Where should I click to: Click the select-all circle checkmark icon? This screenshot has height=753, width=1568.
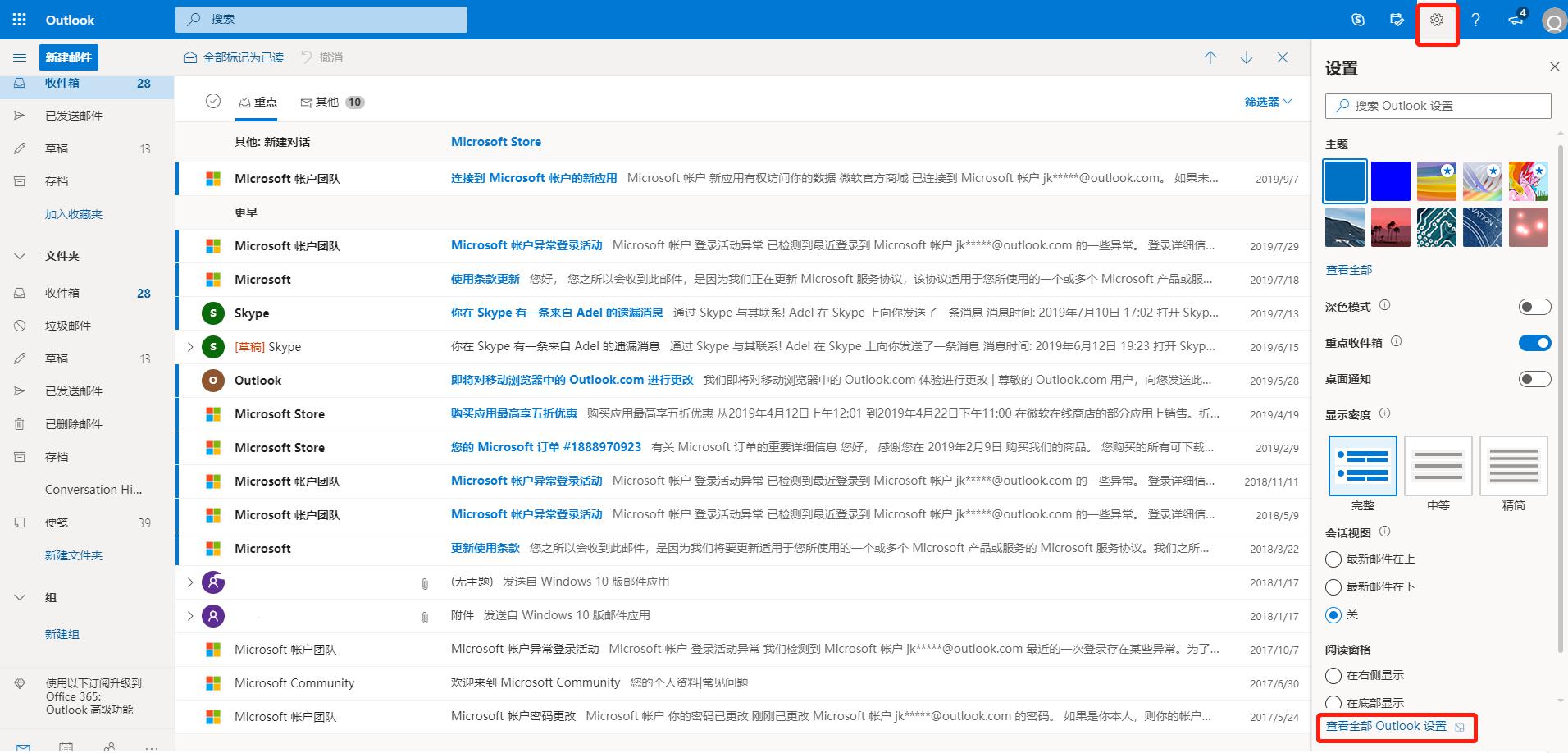tap(213, 101)
